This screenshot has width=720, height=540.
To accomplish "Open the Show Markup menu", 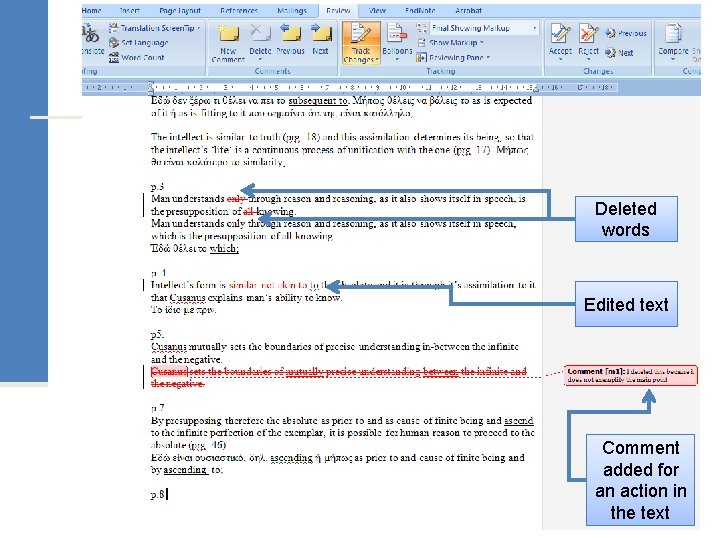I will click(450, 43).
